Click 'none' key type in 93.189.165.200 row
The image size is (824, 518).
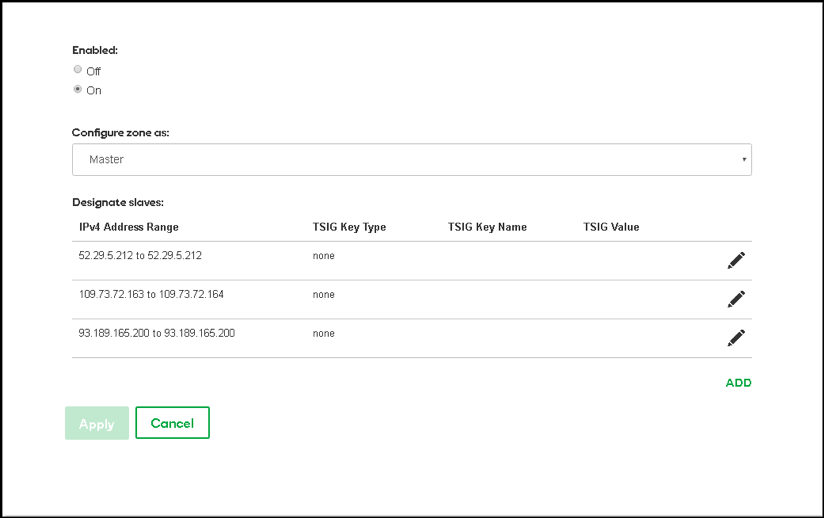coord(323,334)
